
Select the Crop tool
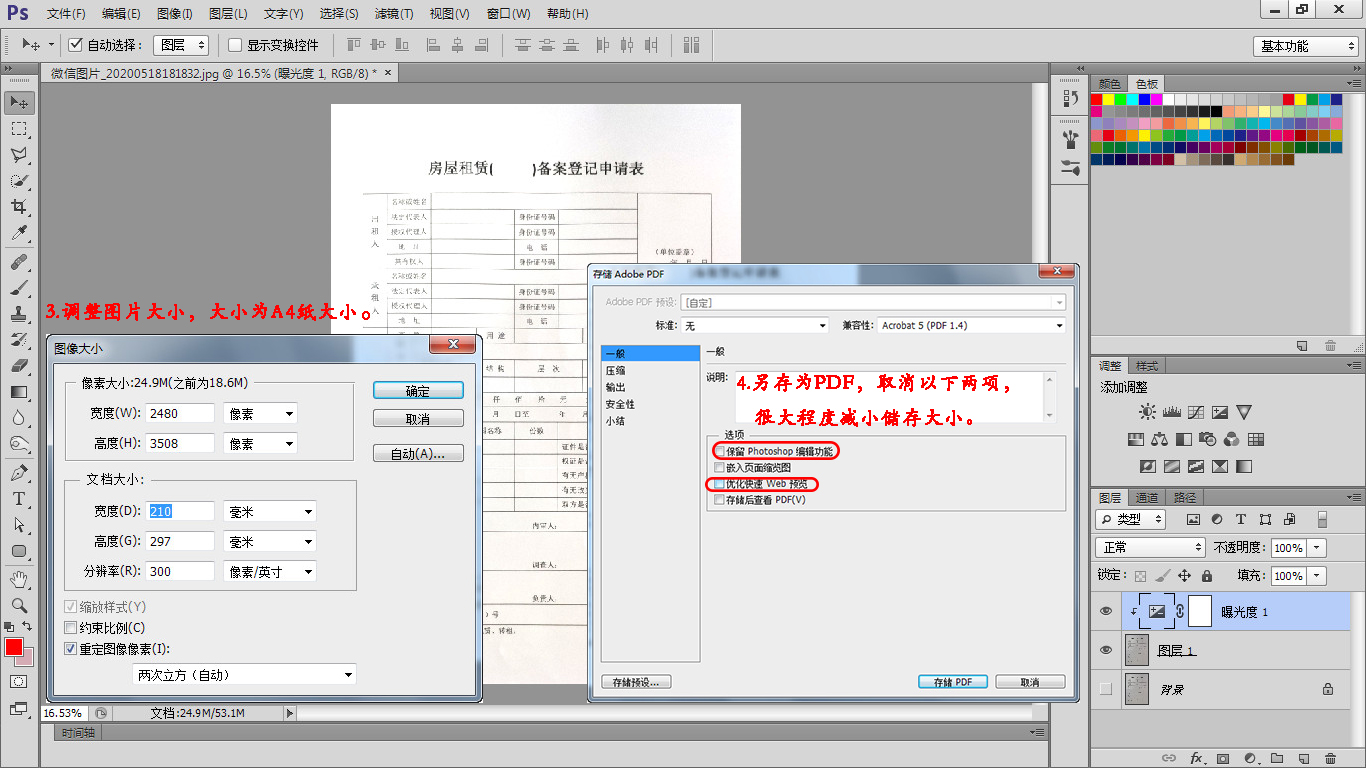[19, 207]
